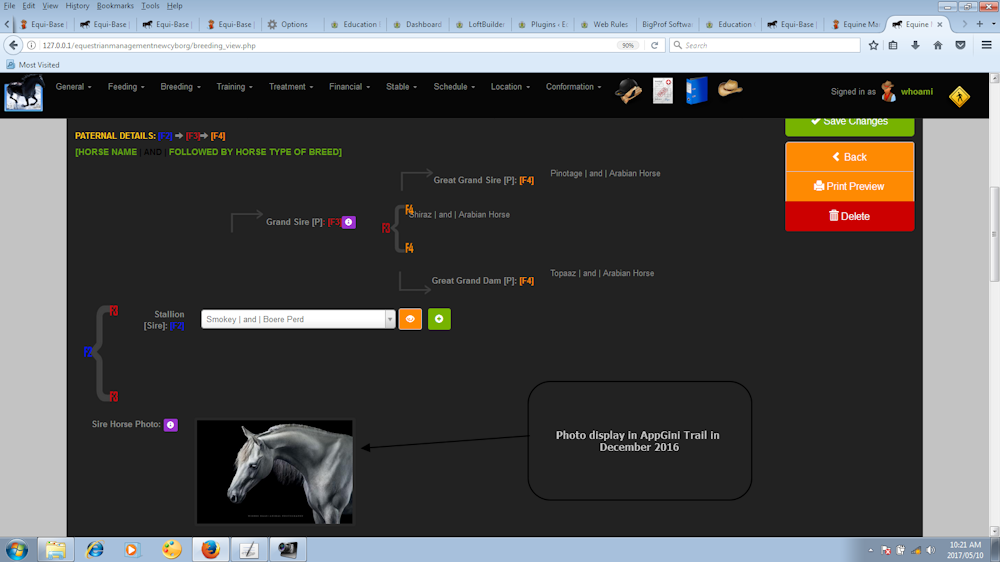
Task: Expand the Schedule navbar dropdown
Action: click(454, 87)
